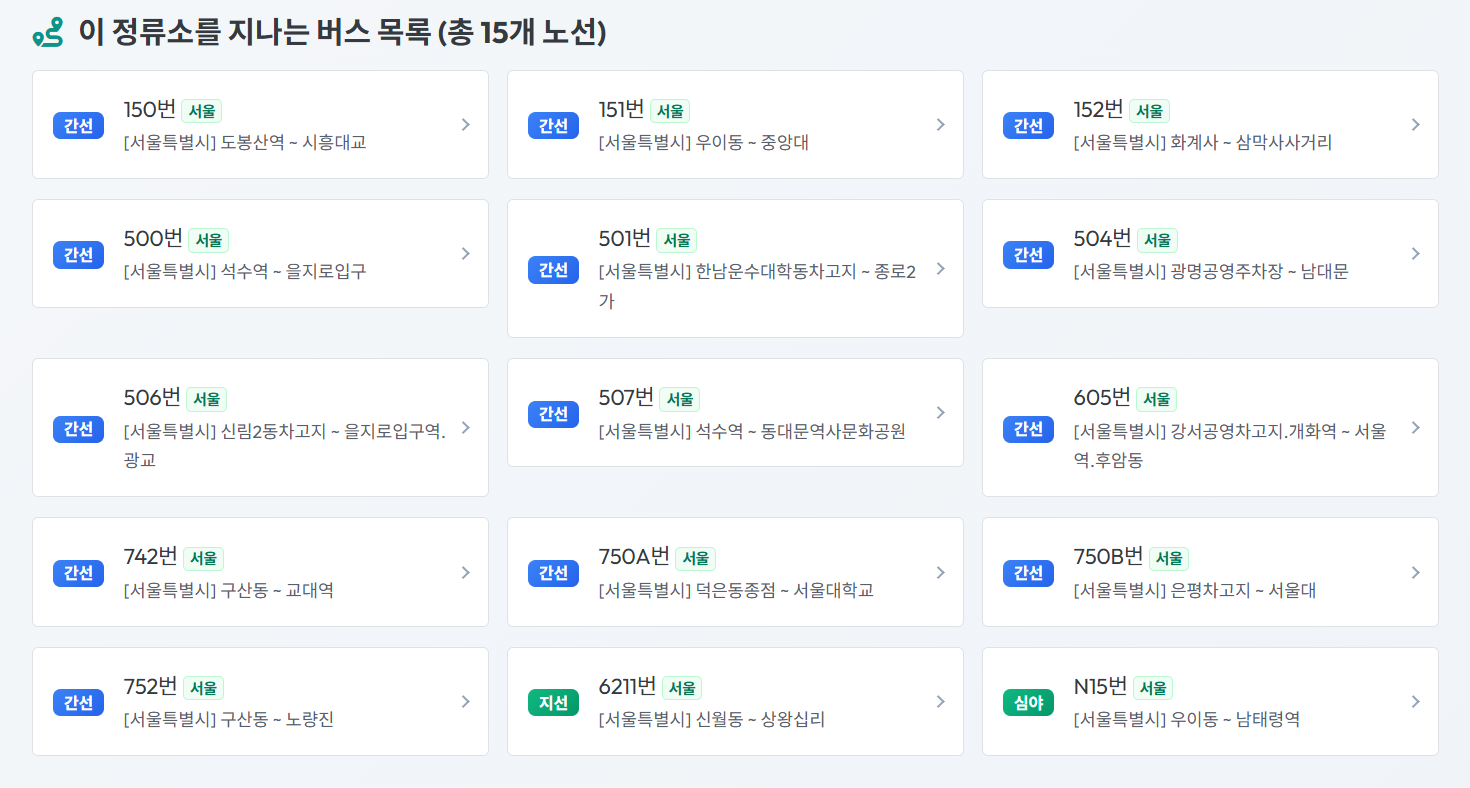Screen dimensions: 1470x788
Task: Click the chevron arrow on the 506번 card
Action: 465,428
